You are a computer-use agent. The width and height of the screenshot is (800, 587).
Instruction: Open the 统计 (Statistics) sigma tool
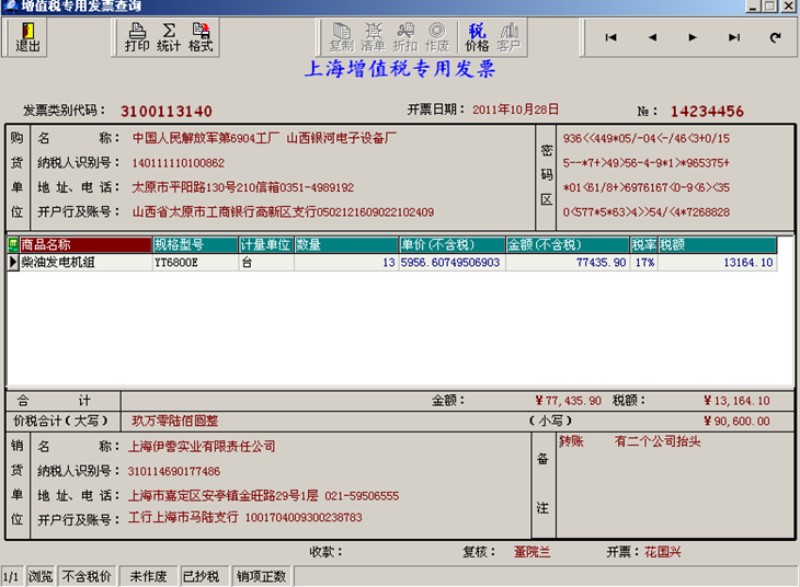[x=169, y=37]
